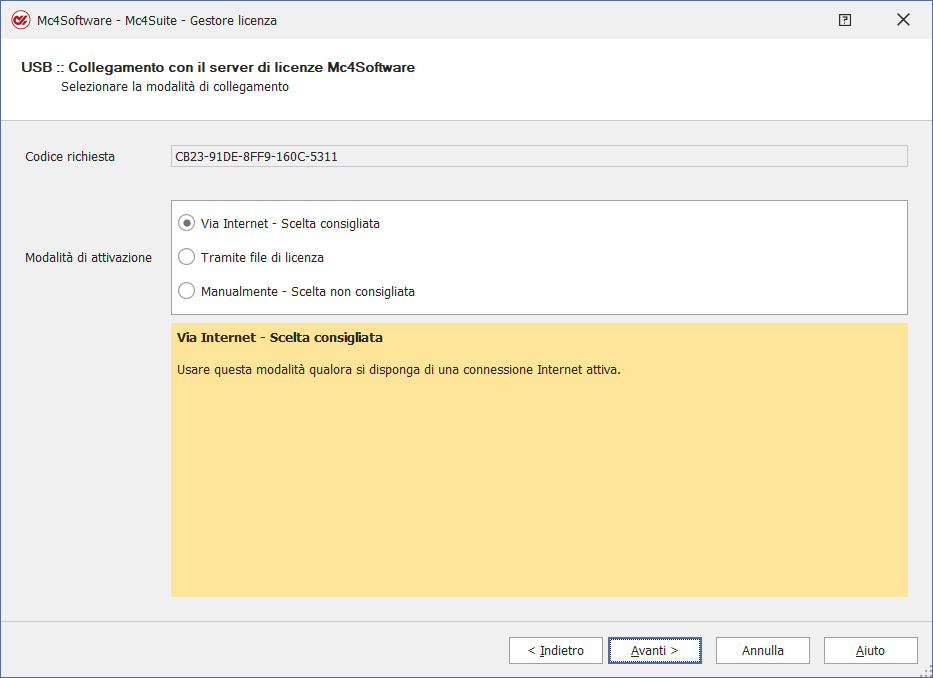Click the bold heading in yellow description panel
933x678 pixels.
279,338
